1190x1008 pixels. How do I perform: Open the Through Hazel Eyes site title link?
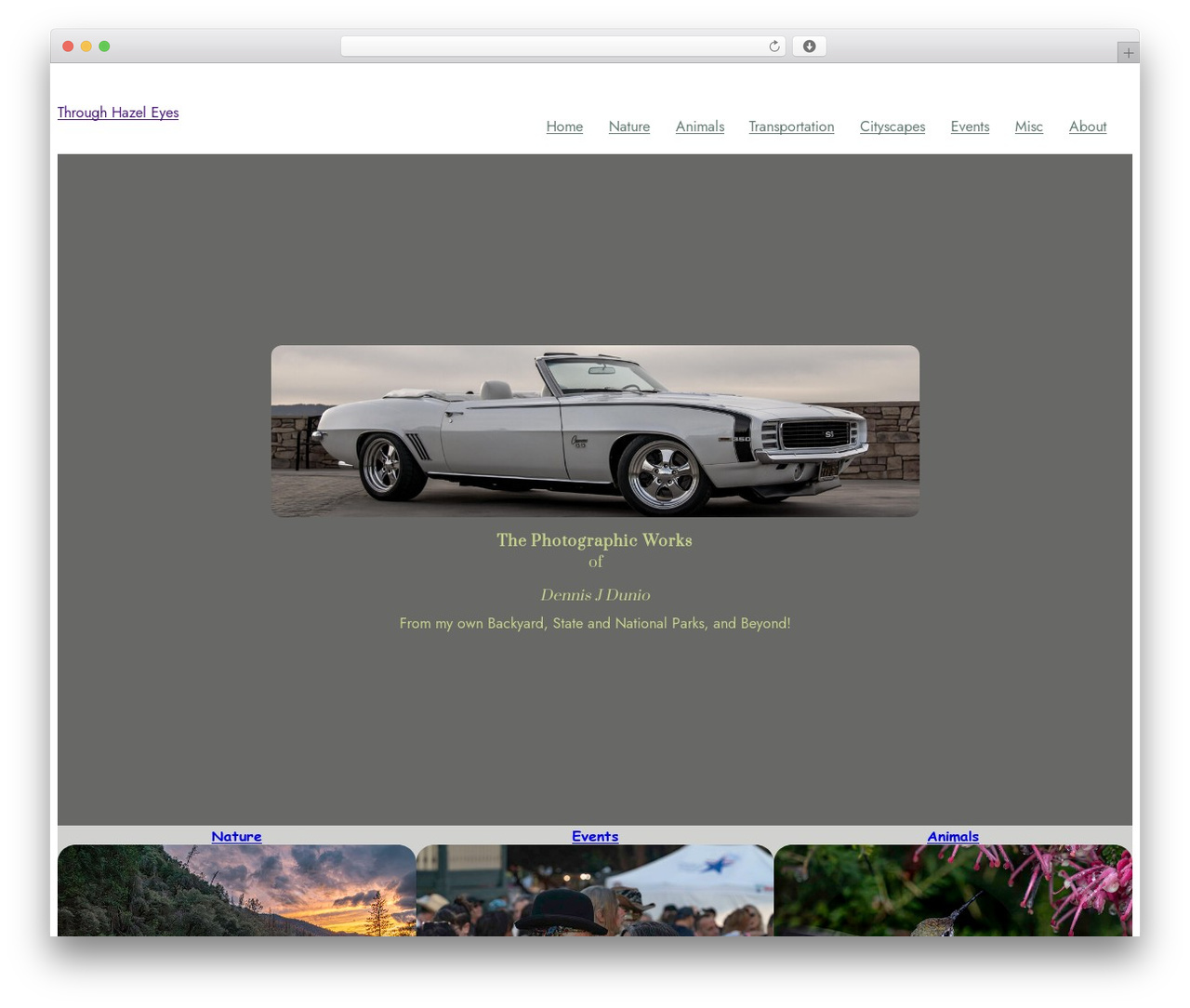118,113
